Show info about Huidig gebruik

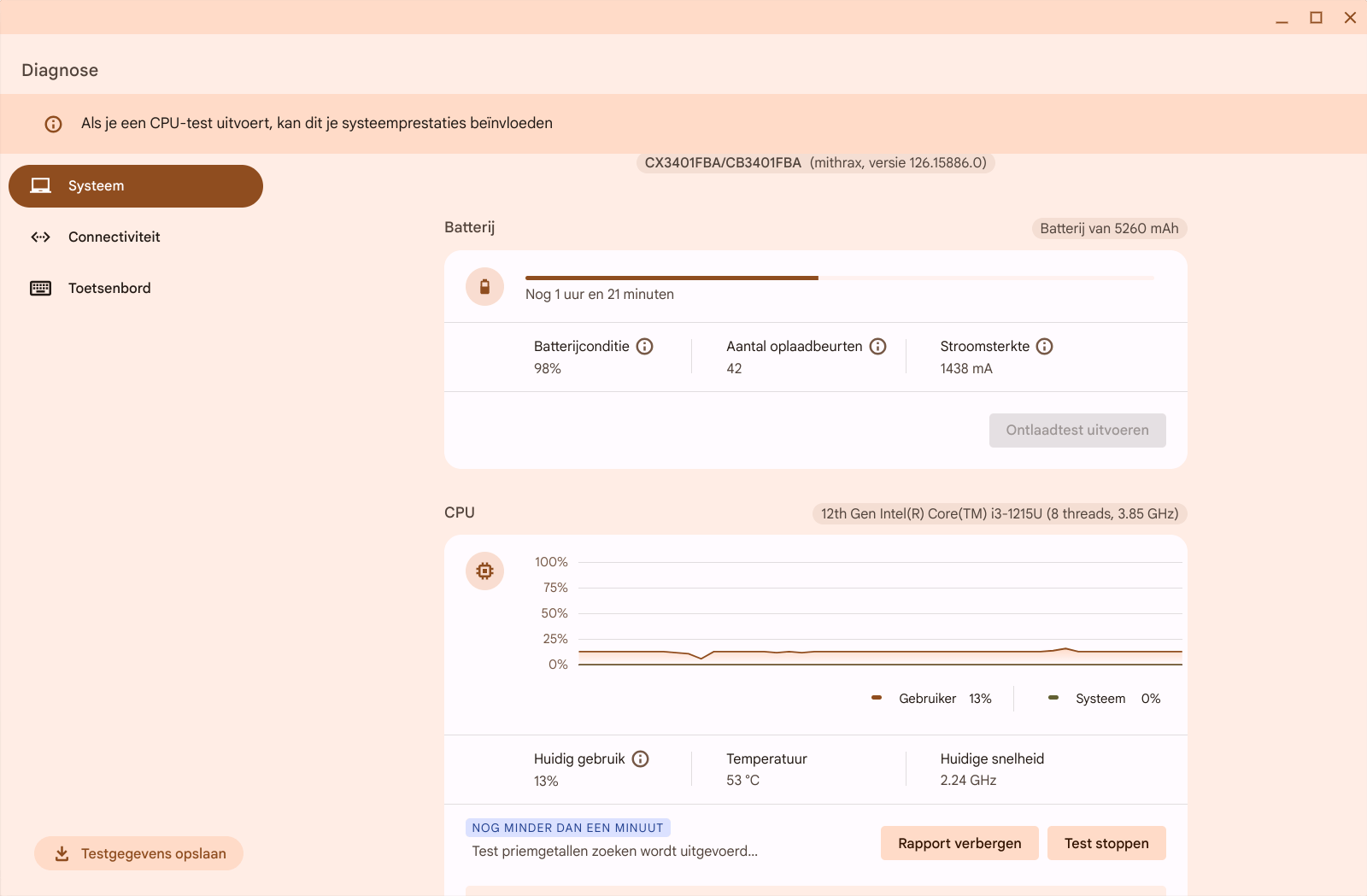tap(641, 758)
